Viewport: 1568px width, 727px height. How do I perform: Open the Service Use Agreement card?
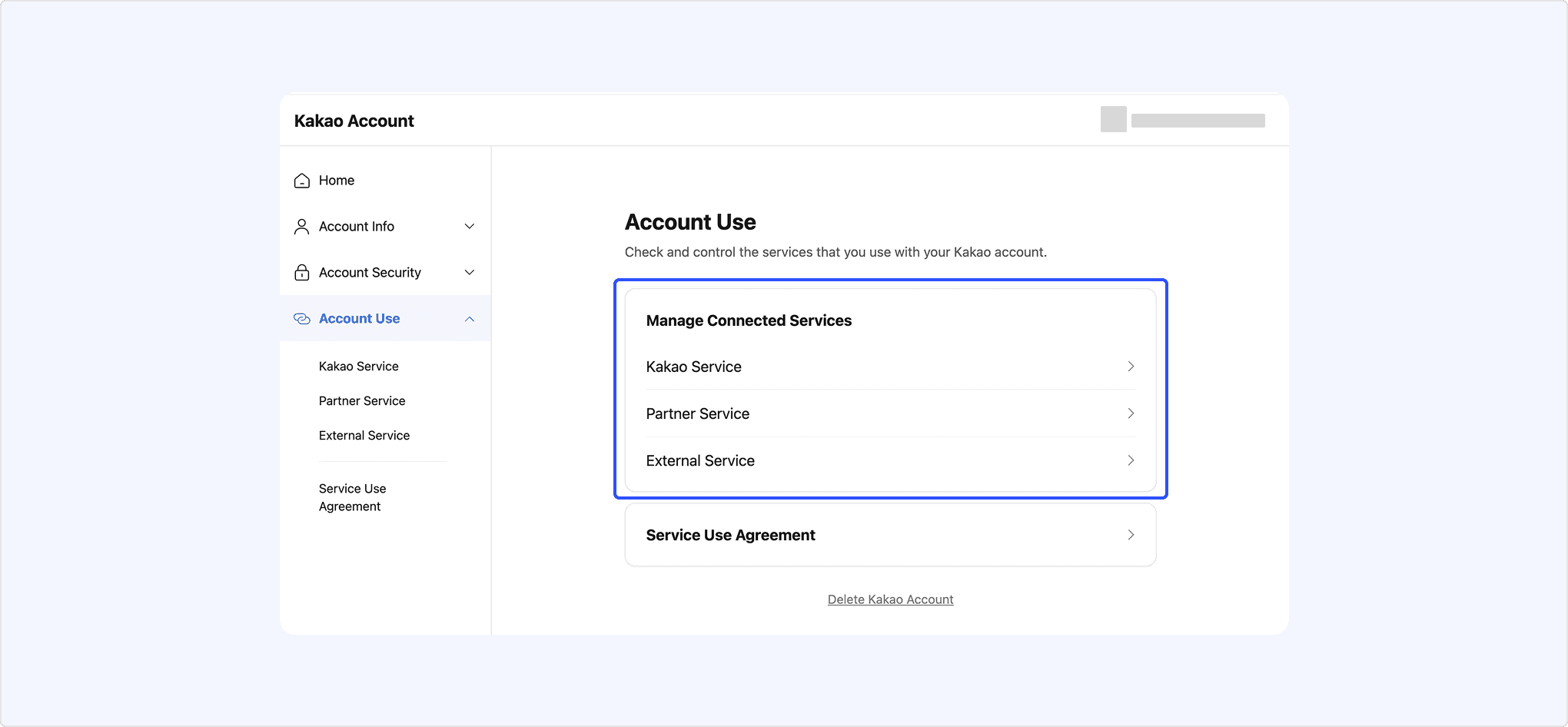click(890, 535)
